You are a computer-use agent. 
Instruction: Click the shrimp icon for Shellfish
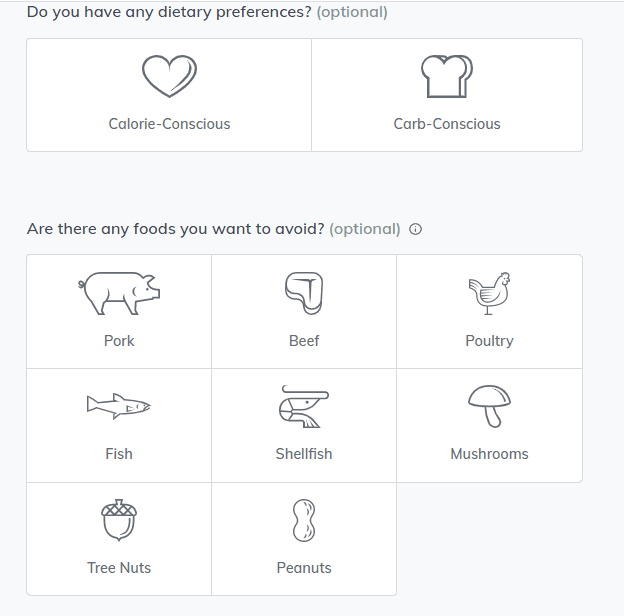coord(304,406)
